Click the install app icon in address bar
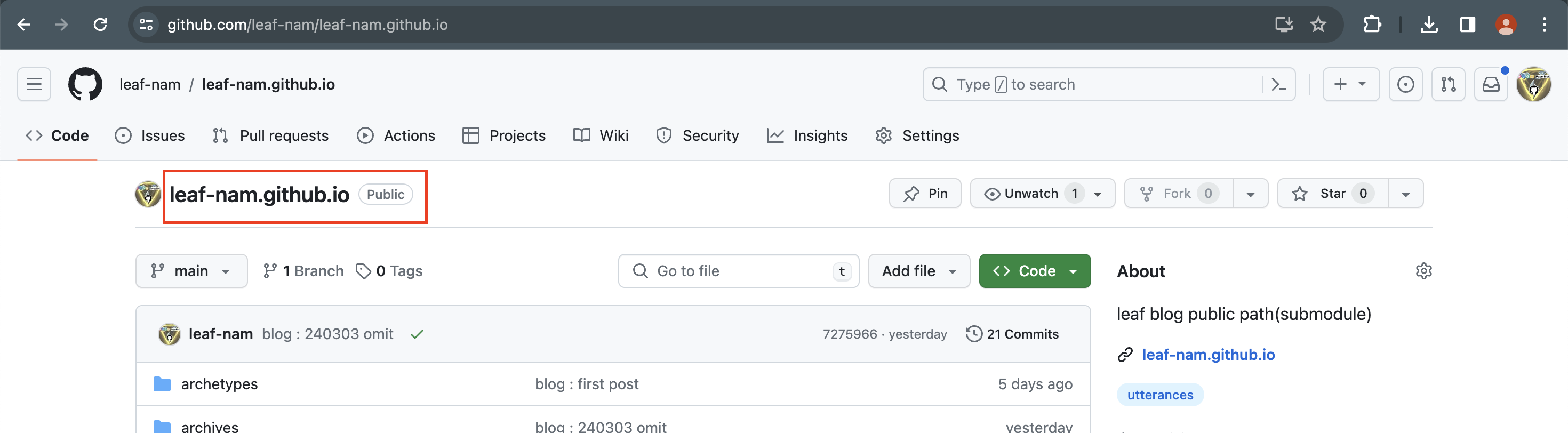 1284,25
